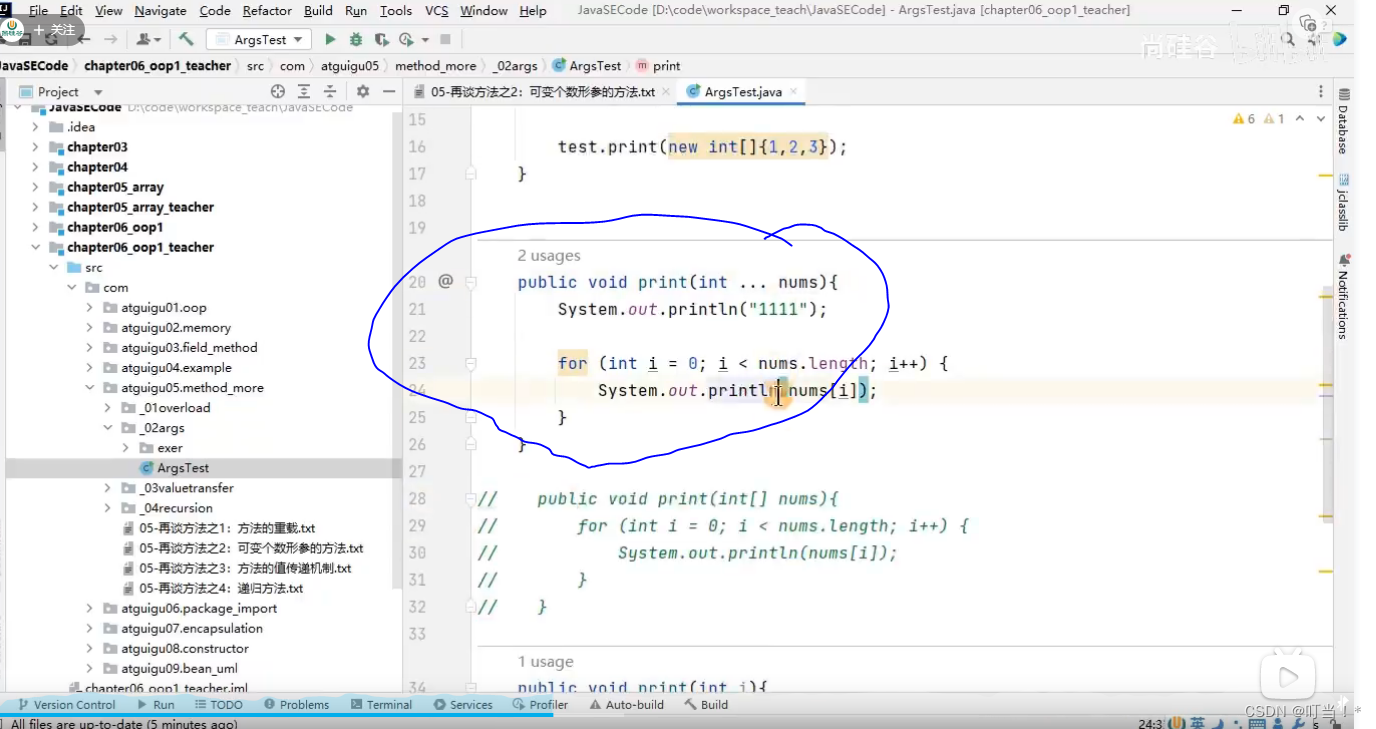Image resolution: width=1376 pixels, height=729 pixels.
Task: Click the green Run button in toolbar
Action: (x=330, y=39)
